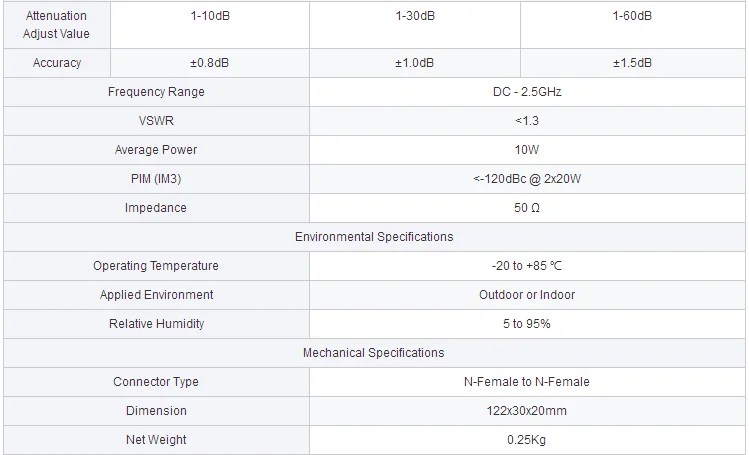Click the Outdoor or Indoor value
The image size is (749, 455).
pos(528,295)
